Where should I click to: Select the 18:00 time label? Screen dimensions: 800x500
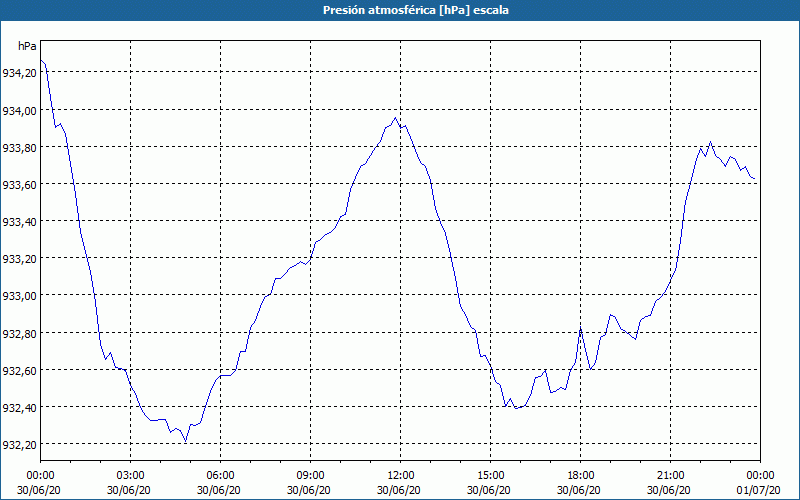pos(581,476)
